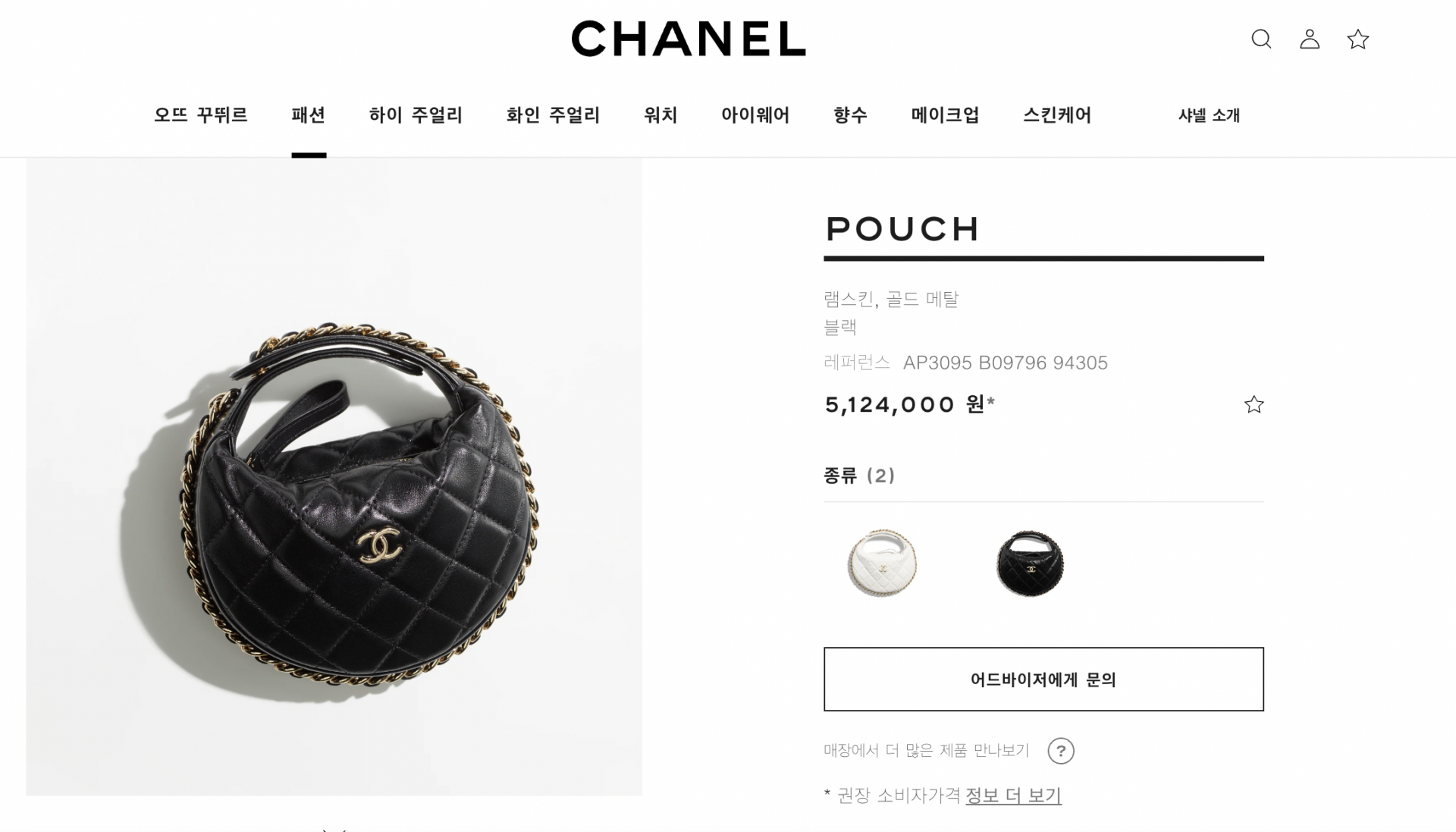Click the 어드바이저에게 문의 button

[x=1043, y=679]
